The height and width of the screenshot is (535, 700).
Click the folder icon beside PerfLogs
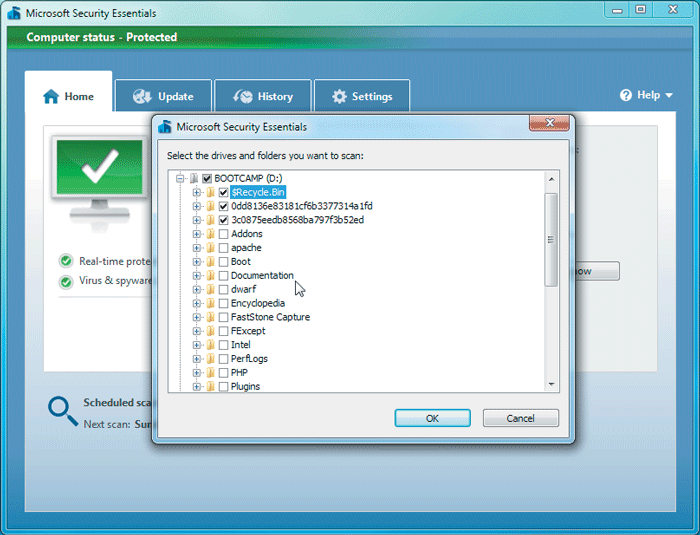(210, 359)
